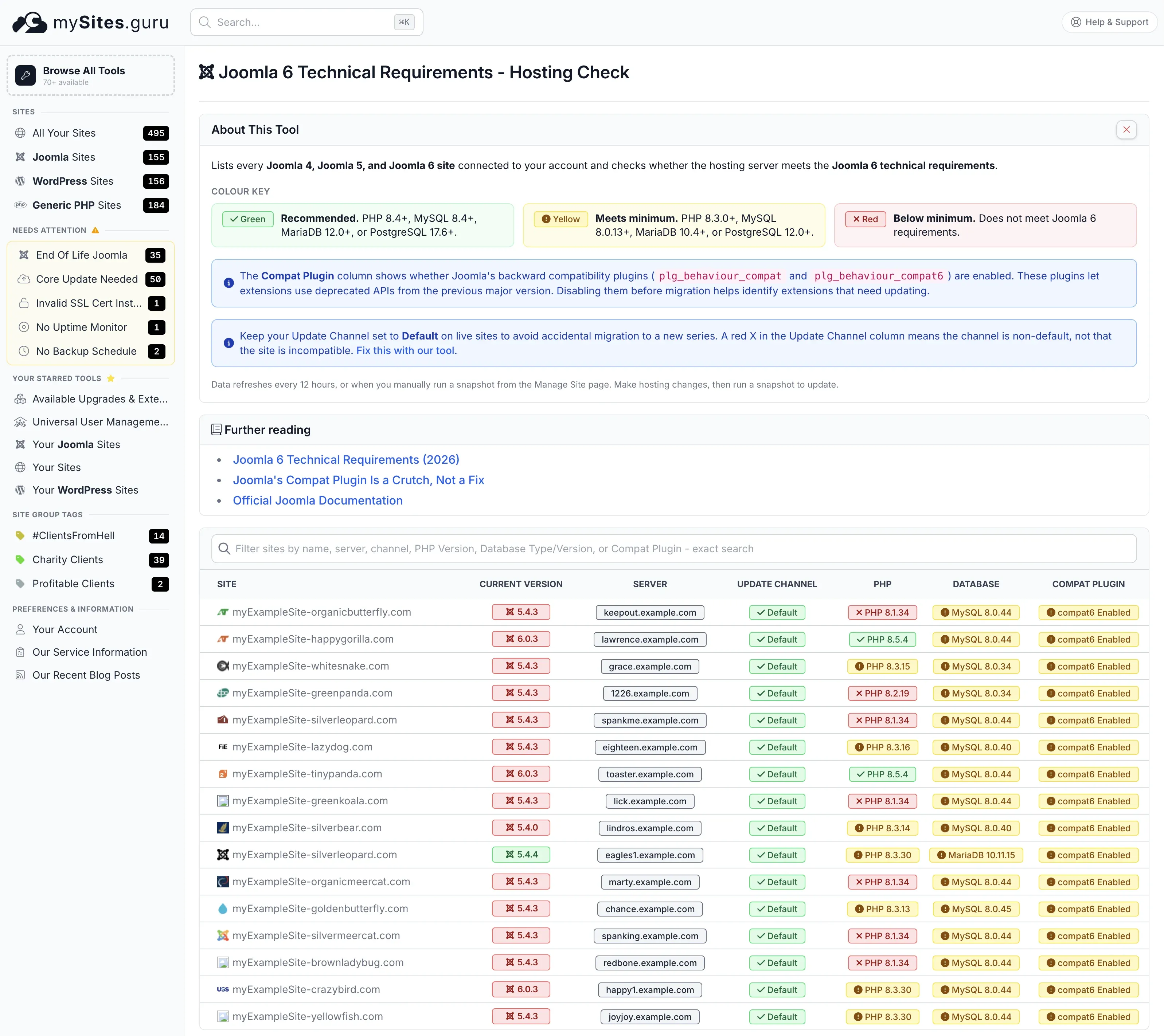Click the Joomla icon beside Joomla Sites

click(20, 157)
